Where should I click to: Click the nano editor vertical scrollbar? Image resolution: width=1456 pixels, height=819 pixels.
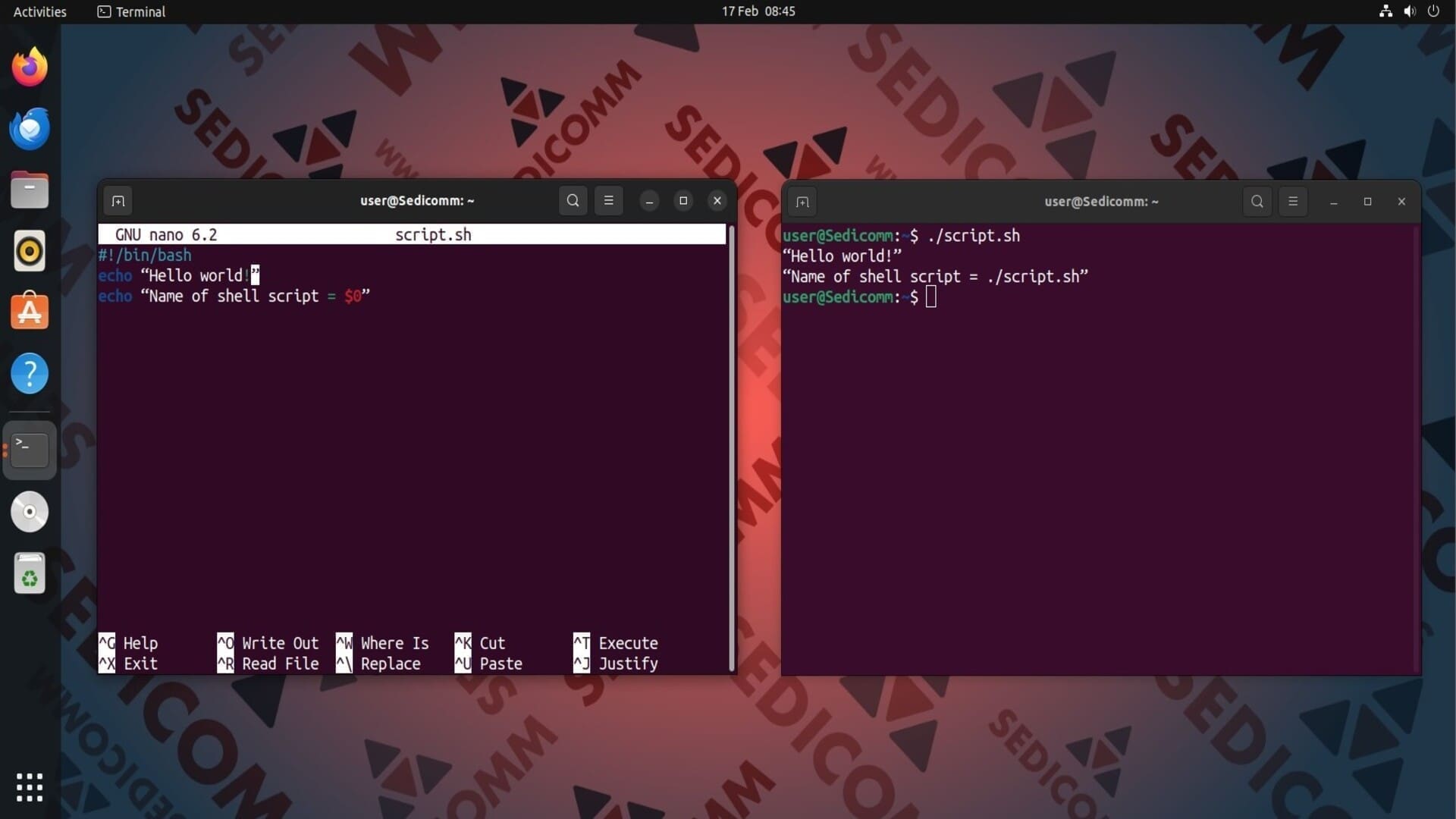[x=732, y=447]
